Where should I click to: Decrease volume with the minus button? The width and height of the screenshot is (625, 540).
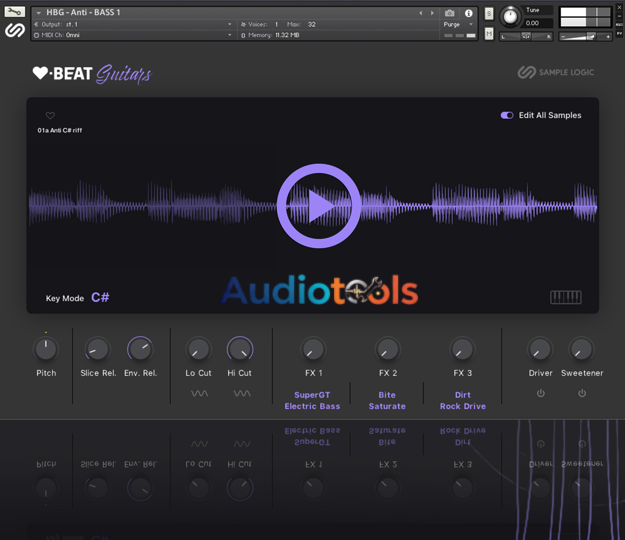click(x=563, y=37)
